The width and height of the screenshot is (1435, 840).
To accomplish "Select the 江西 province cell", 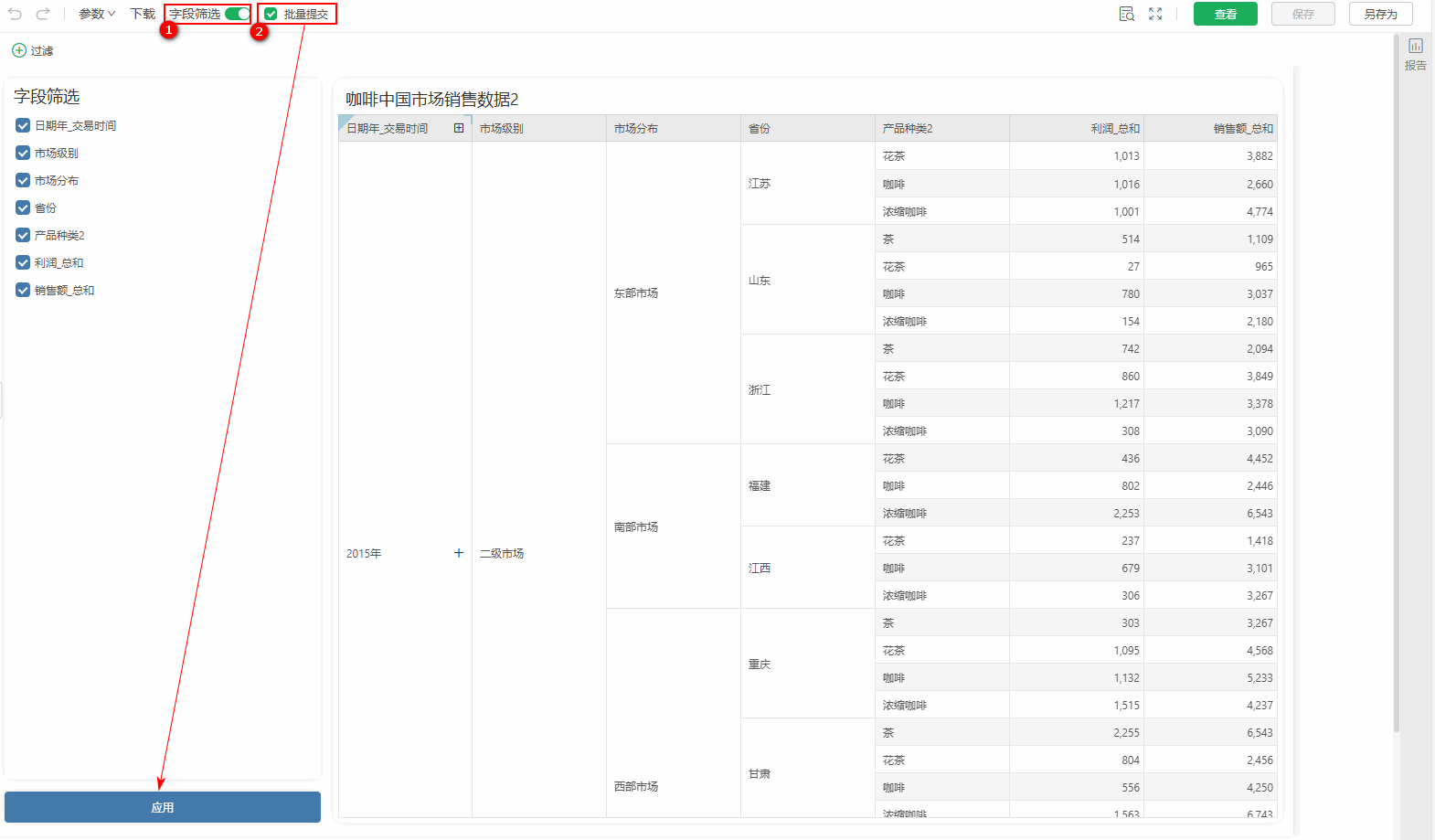I will [x=808, y=568].
